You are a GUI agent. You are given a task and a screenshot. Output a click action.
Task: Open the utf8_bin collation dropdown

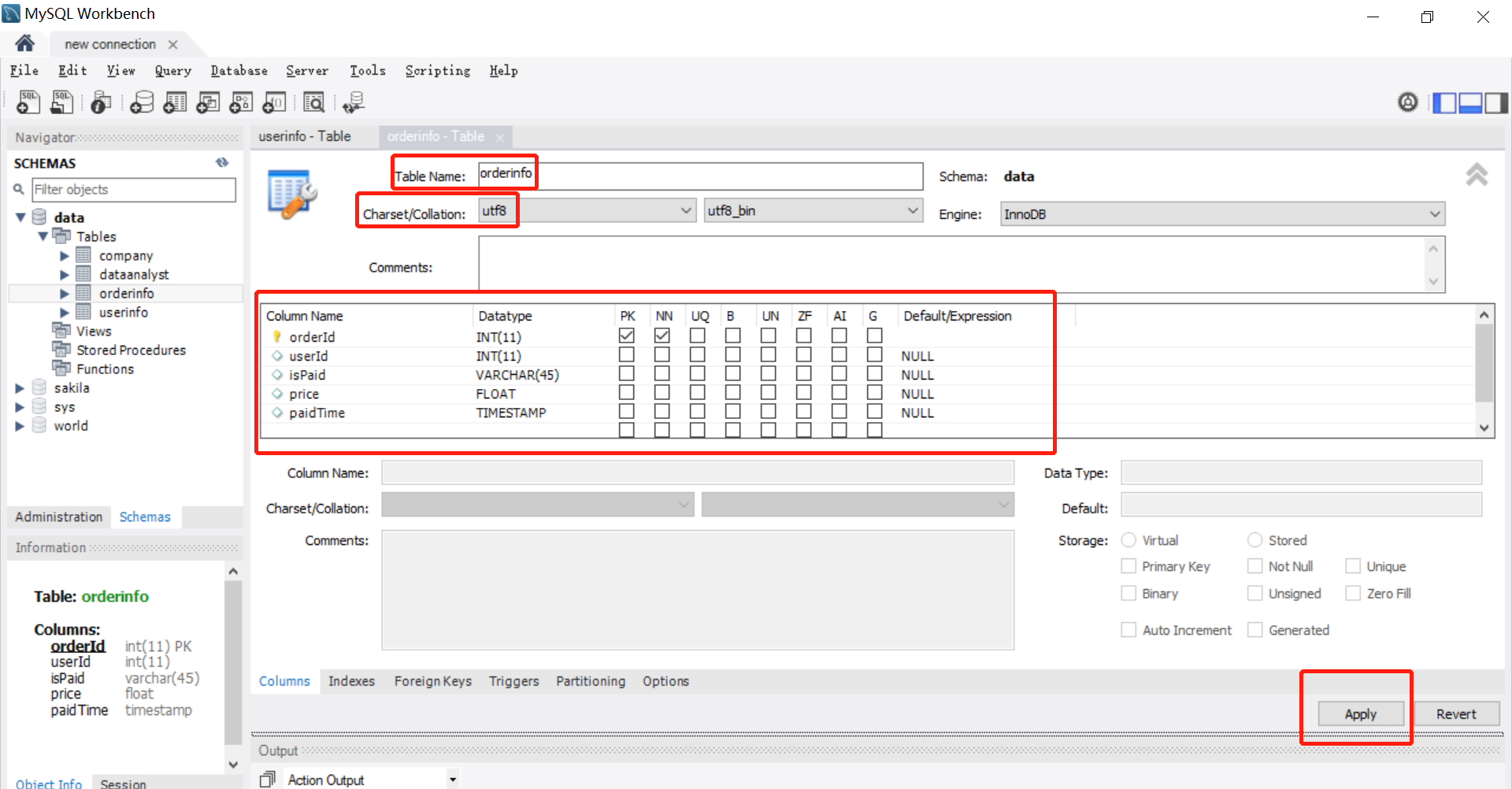913,210
